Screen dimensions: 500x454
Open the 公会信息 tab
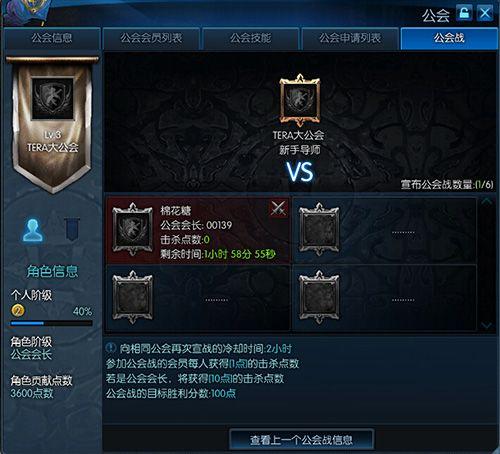point(52,38)
